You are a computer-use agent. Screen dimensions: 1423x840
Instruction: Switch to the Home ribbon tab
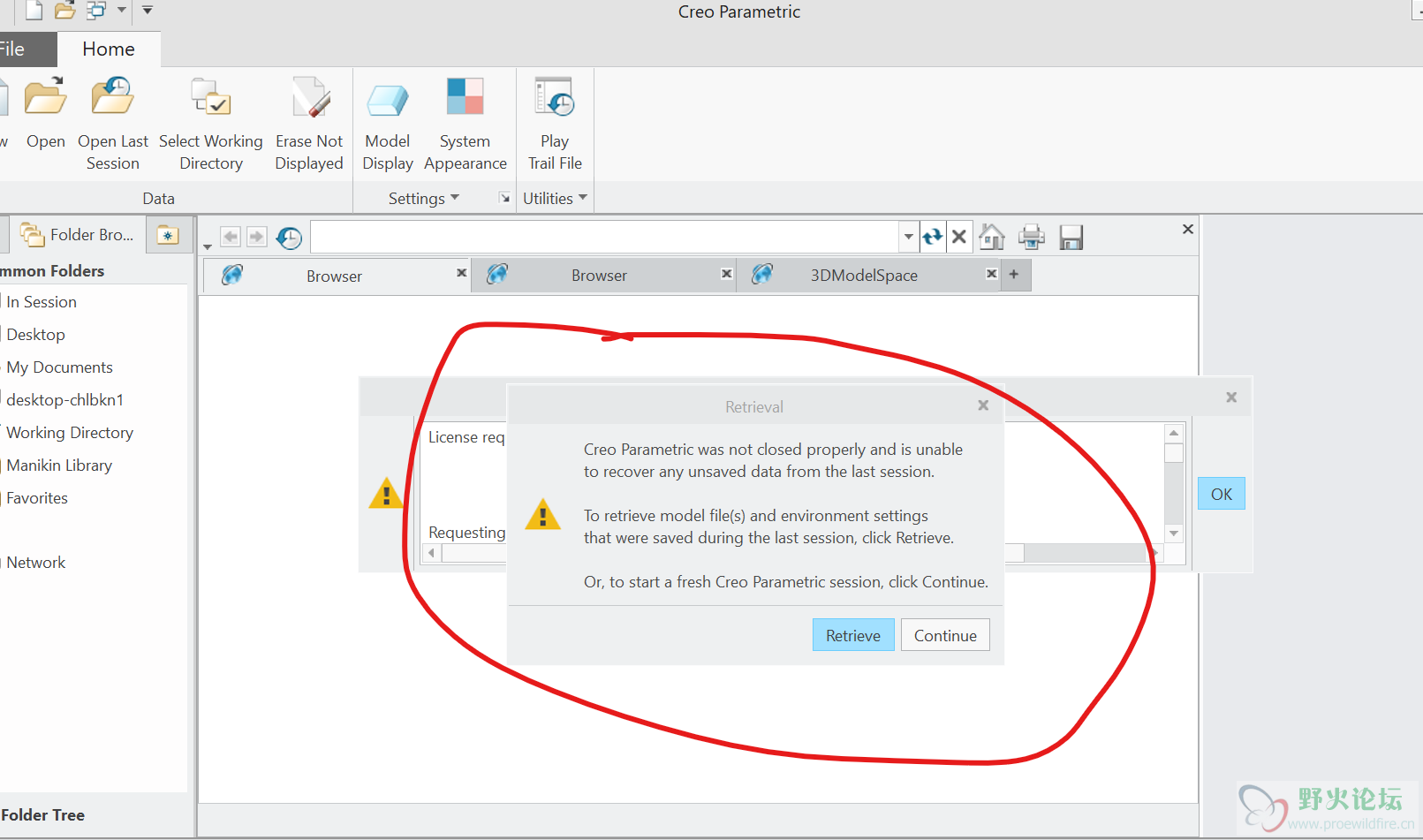(109, 49)
